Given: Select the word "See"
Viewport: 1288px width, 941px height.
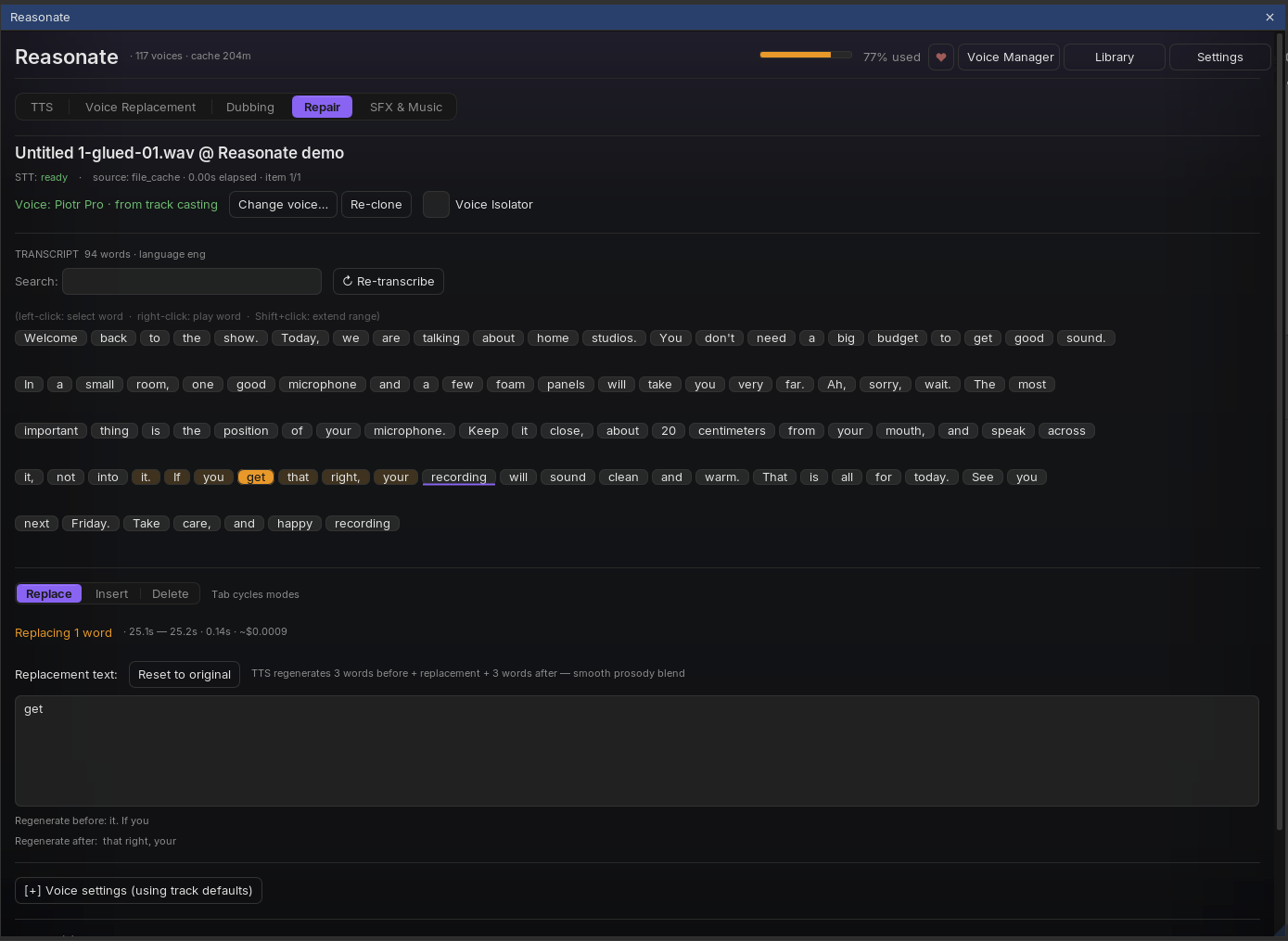Looking at the screenshot, I should pyautogui.click(x=983, y=477).
